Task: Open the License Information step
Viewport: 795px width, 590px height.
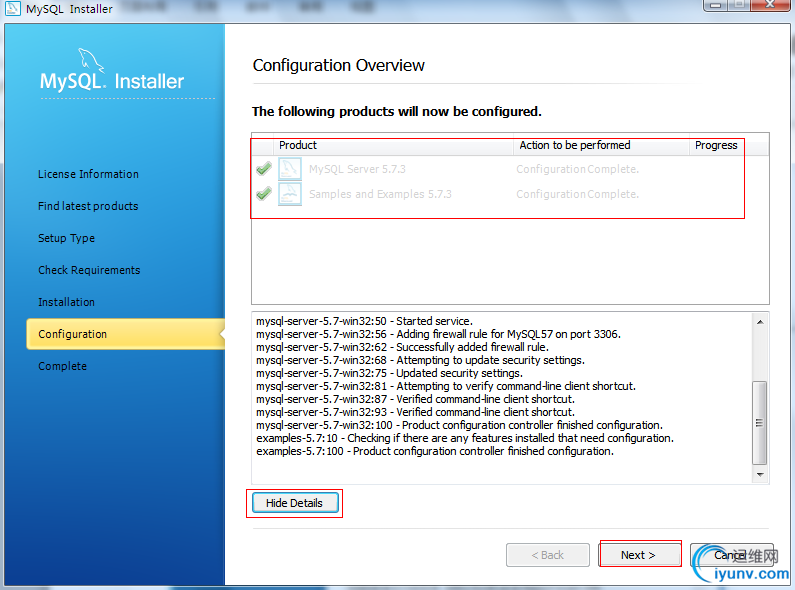Action: click(88, 174)
